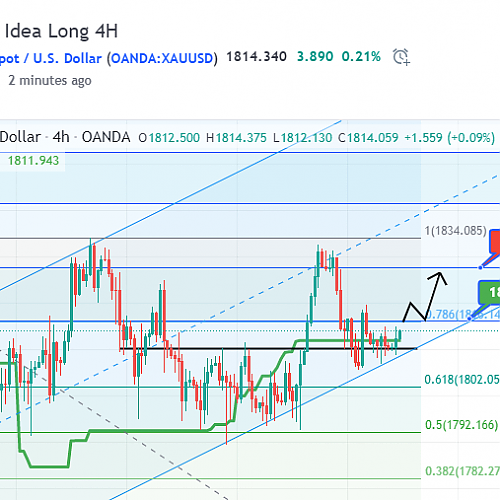Image resolution: width=500 pixels, height=500 pixels.
Task: Select the 1811.943 indicator value label
Action: (33, 161)
